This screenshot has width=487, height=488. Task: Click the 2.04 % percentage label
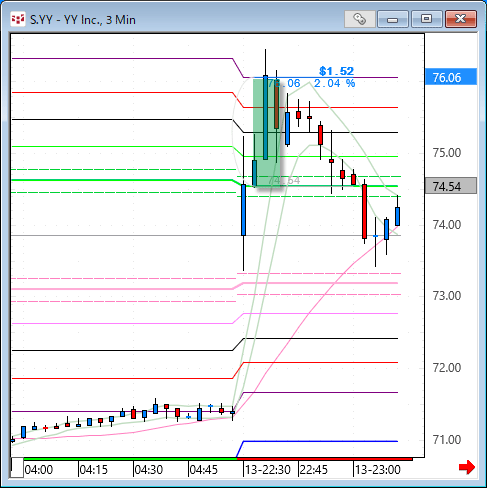coord(334,83)
